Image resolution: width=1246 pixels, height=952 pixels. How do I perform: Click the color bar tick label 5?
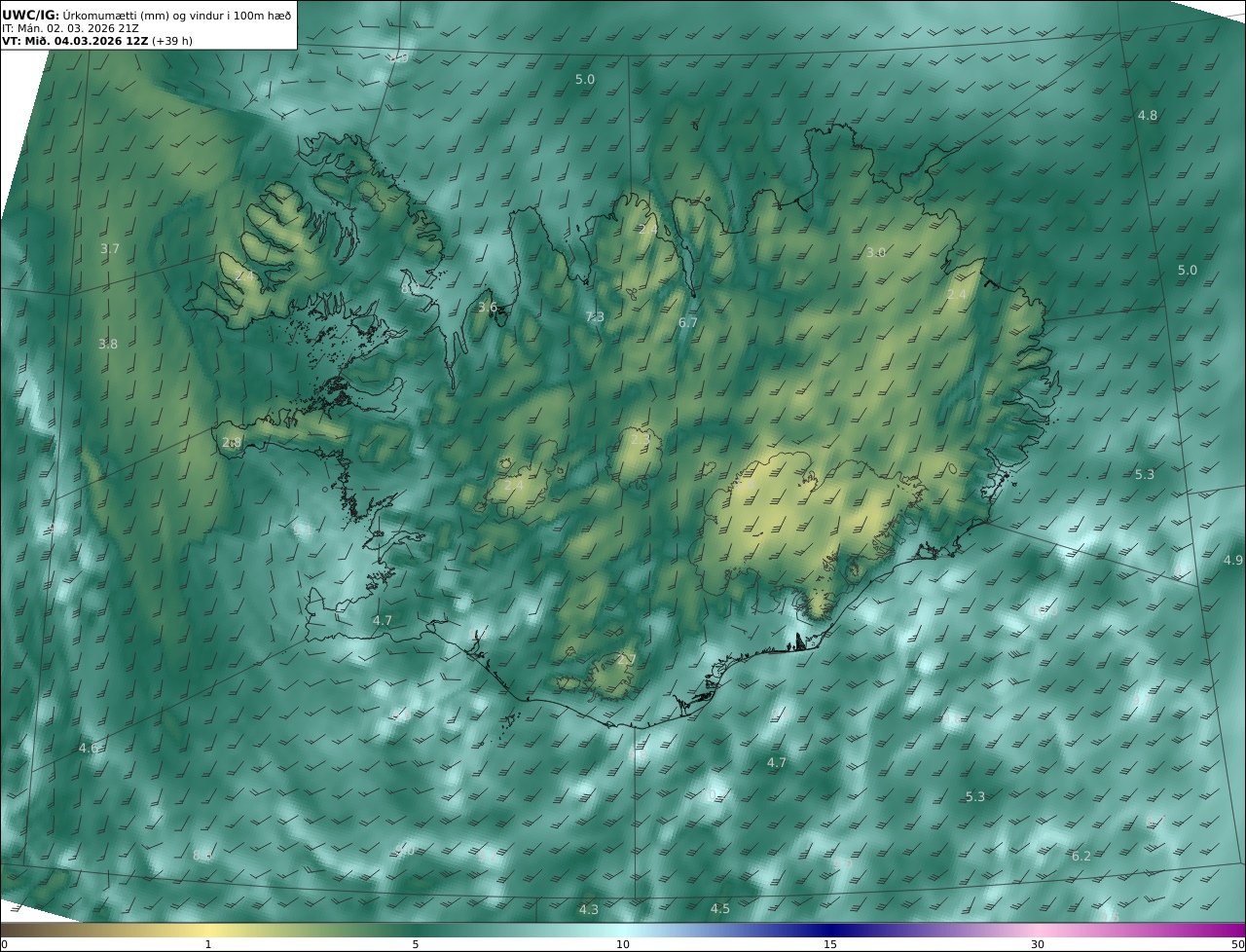click(x=416, y=944)
